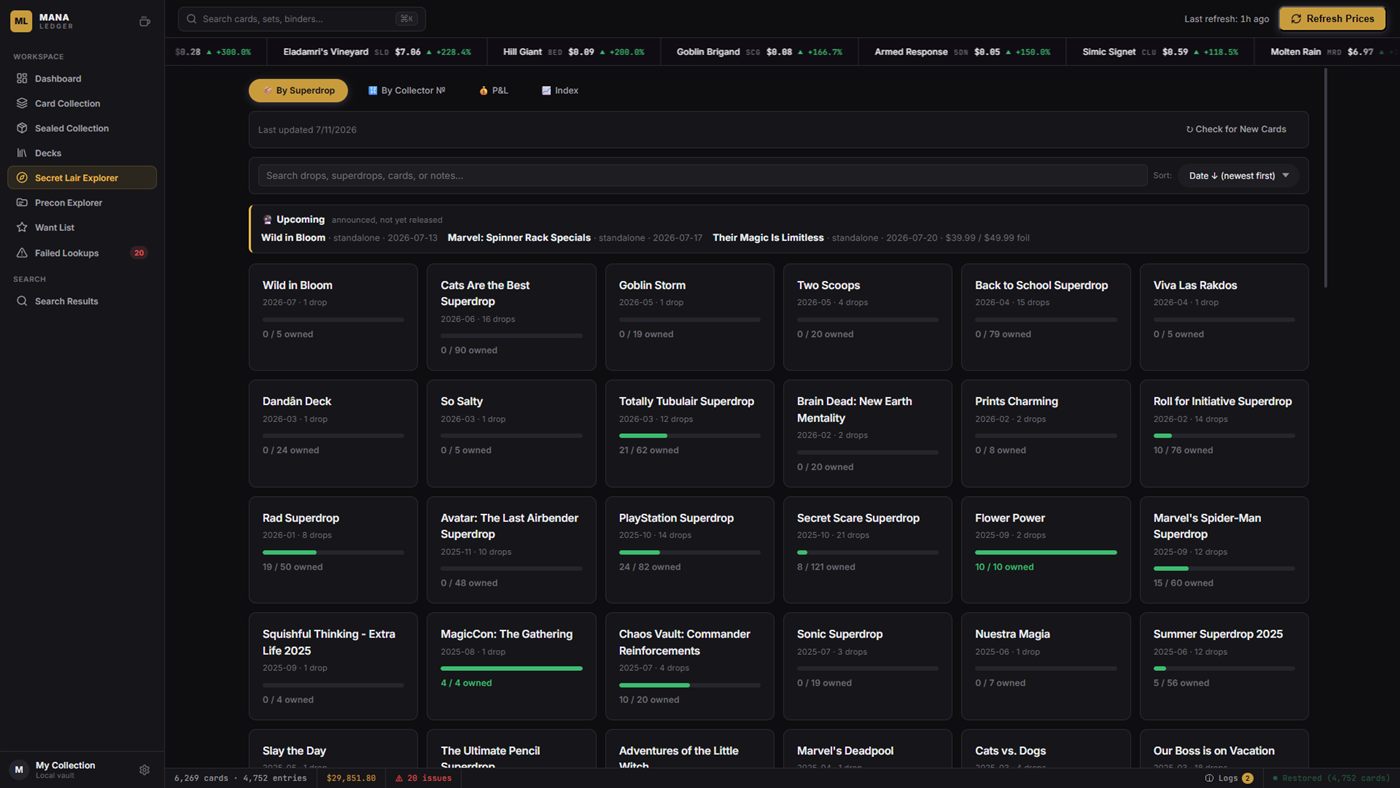Viewport: 1400px width, 788px height.
Task: Open Decks via its library icon
Action: click(22, 153)
